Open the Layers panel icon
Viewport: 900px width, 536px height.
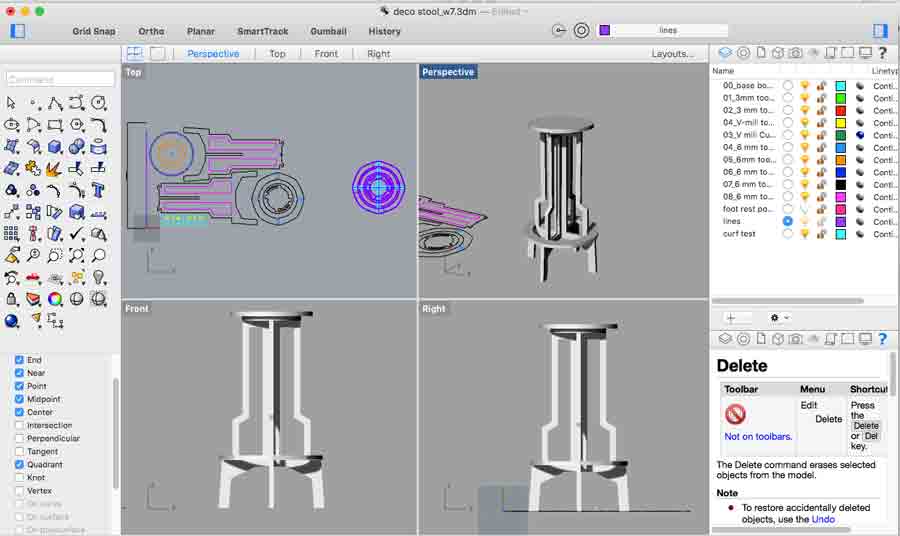tap(725, 53)
